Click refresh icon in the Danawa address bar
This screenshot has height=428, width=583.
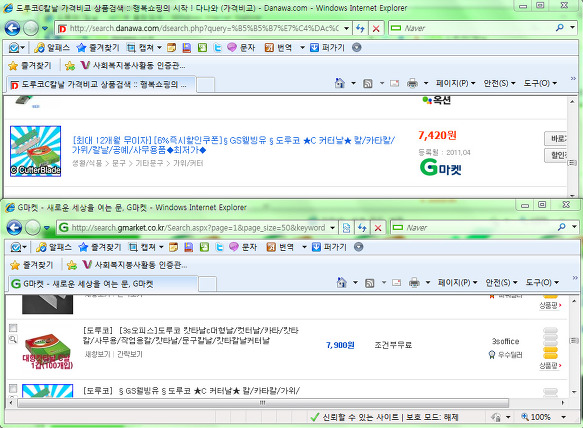click(360, 28)
